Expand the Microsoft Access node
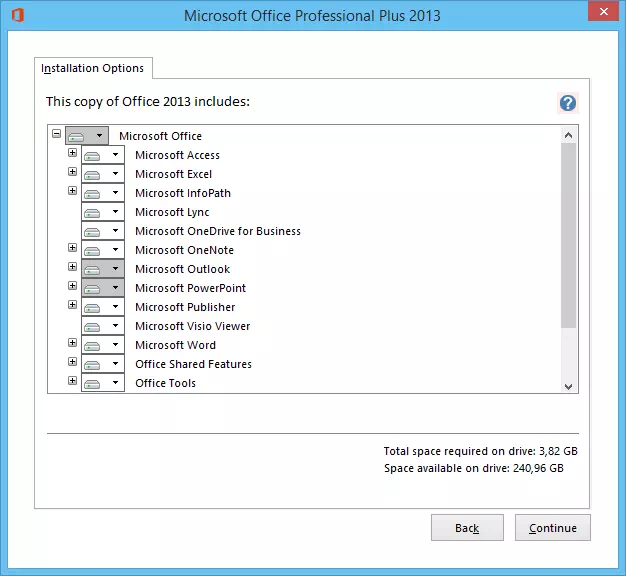The image size is (626, 576). coord(72,152)
